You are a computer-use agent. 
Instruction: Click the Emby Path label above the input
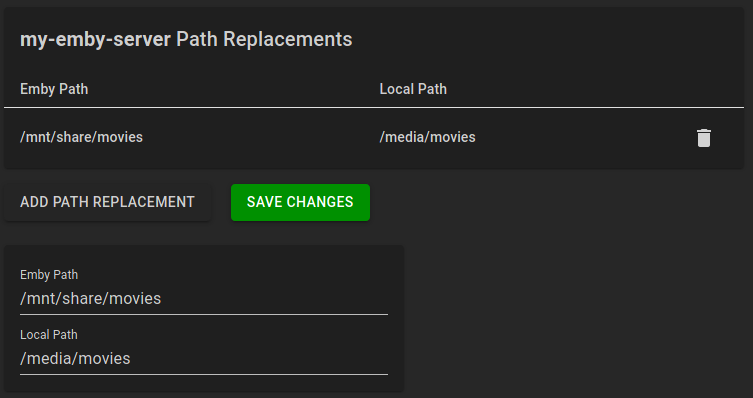[49, 275]
